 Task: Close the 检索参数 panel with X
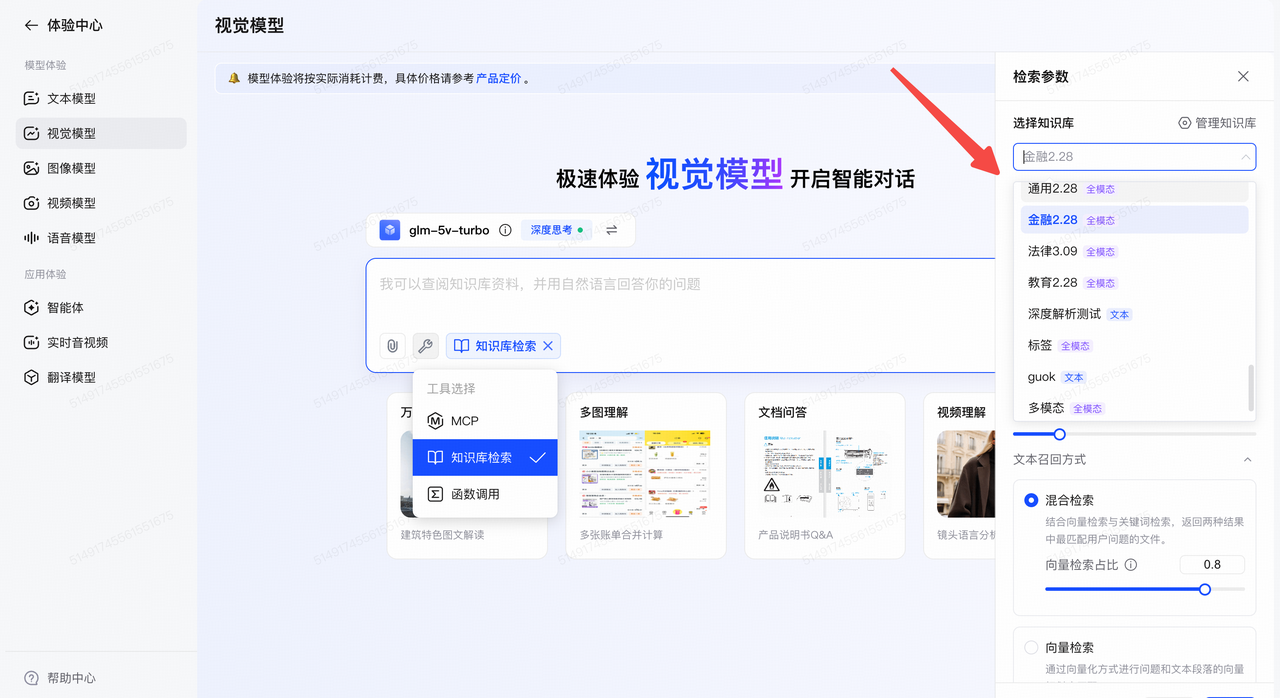1243,76
